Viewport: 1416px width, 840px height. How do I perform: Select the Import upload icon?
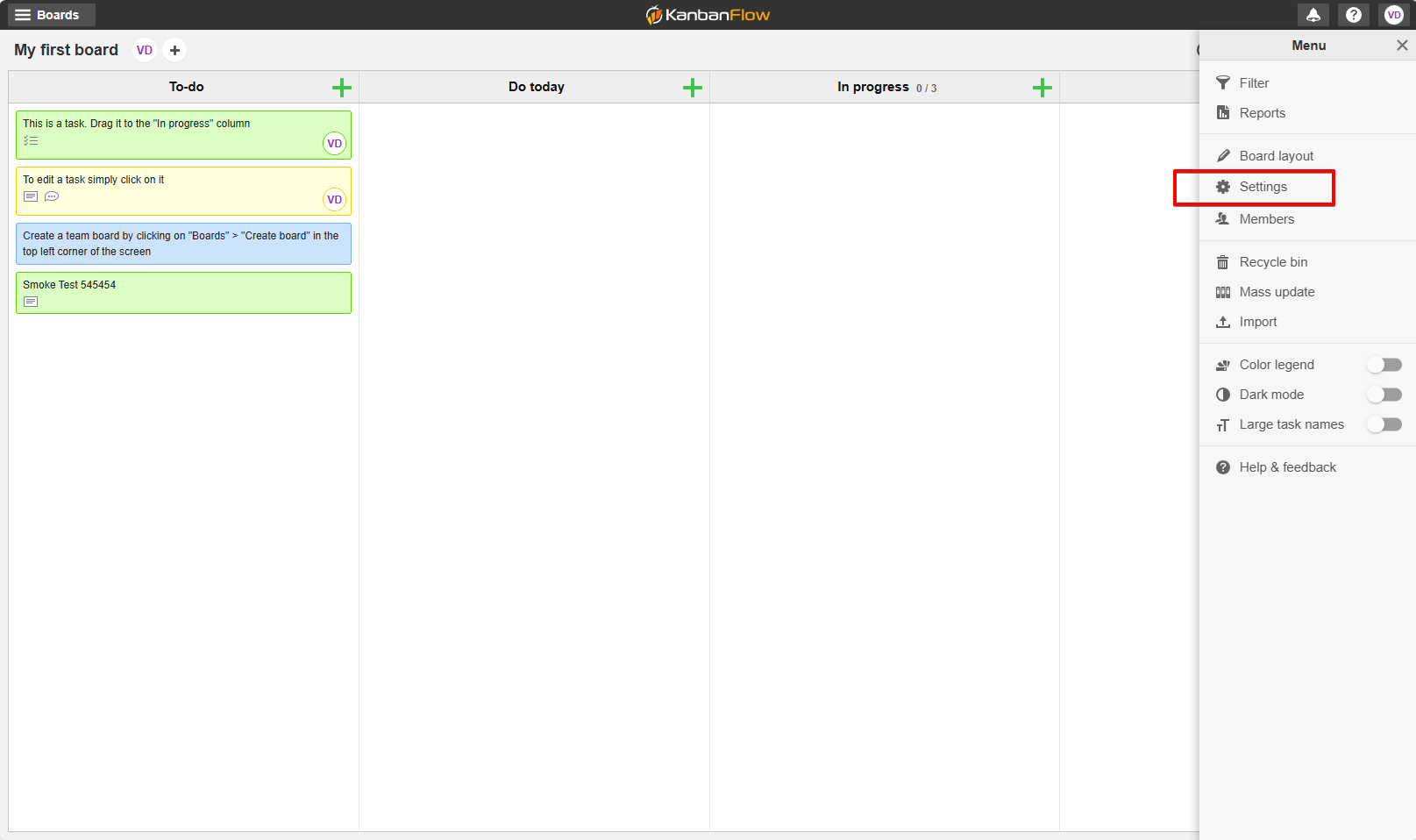click(1222, 321)
